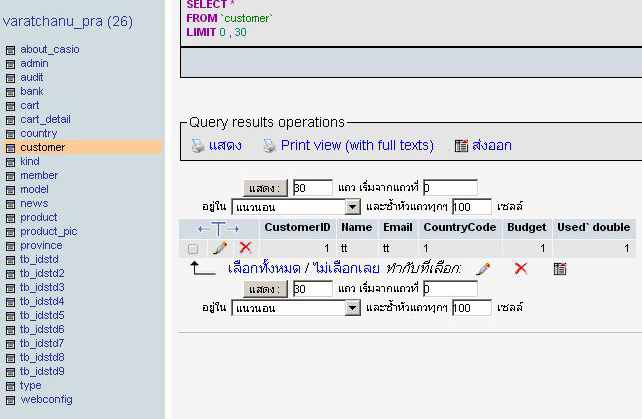Sort by the Used` double column header
The image size is (642, 419).
[x=594, y=227]
